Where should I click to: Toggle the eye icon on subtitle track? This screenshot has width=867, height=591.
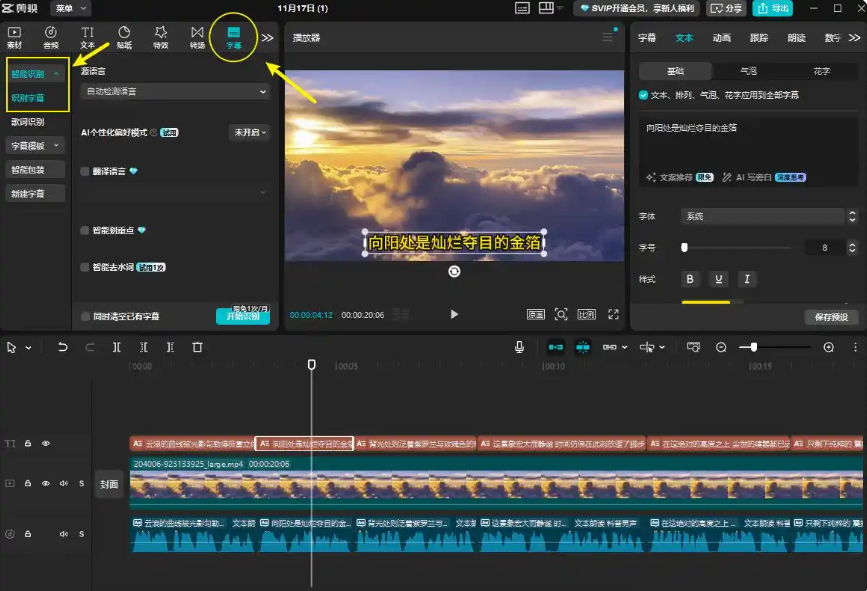(45, 443)
